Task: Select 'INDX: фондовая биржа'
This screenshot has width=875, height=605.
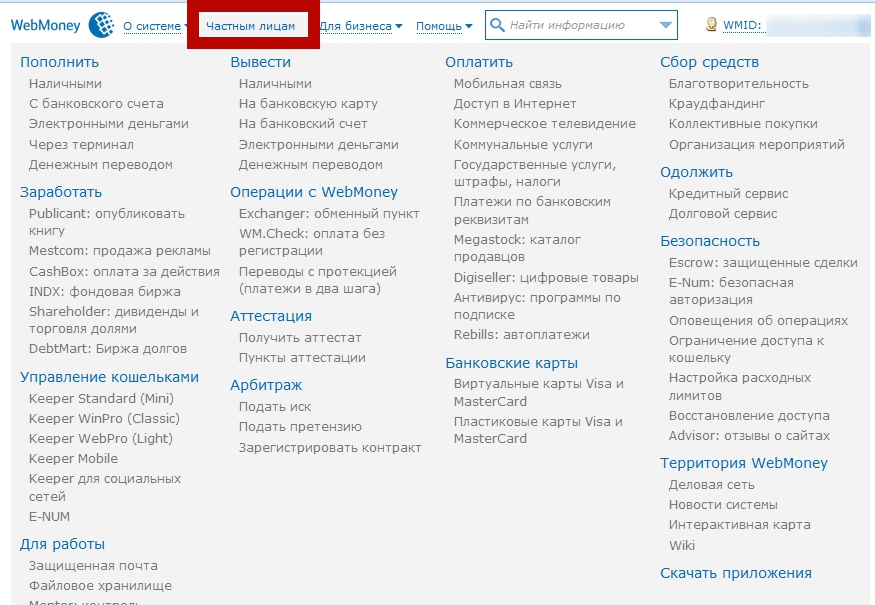Action: pyautogui.click(x=104, y=292)
